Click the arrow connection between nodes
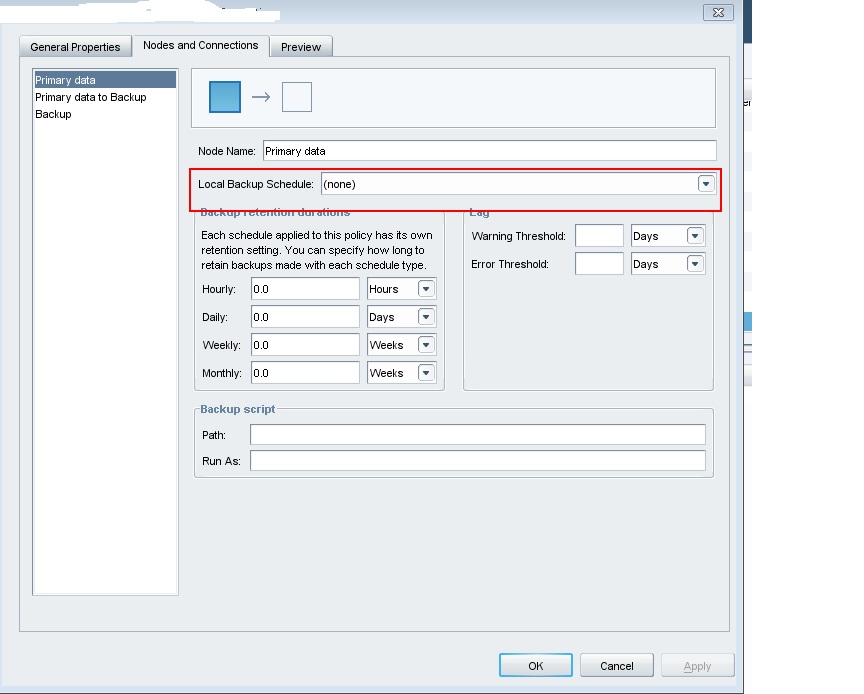864x694 pixels. click(x=261, y=97)
